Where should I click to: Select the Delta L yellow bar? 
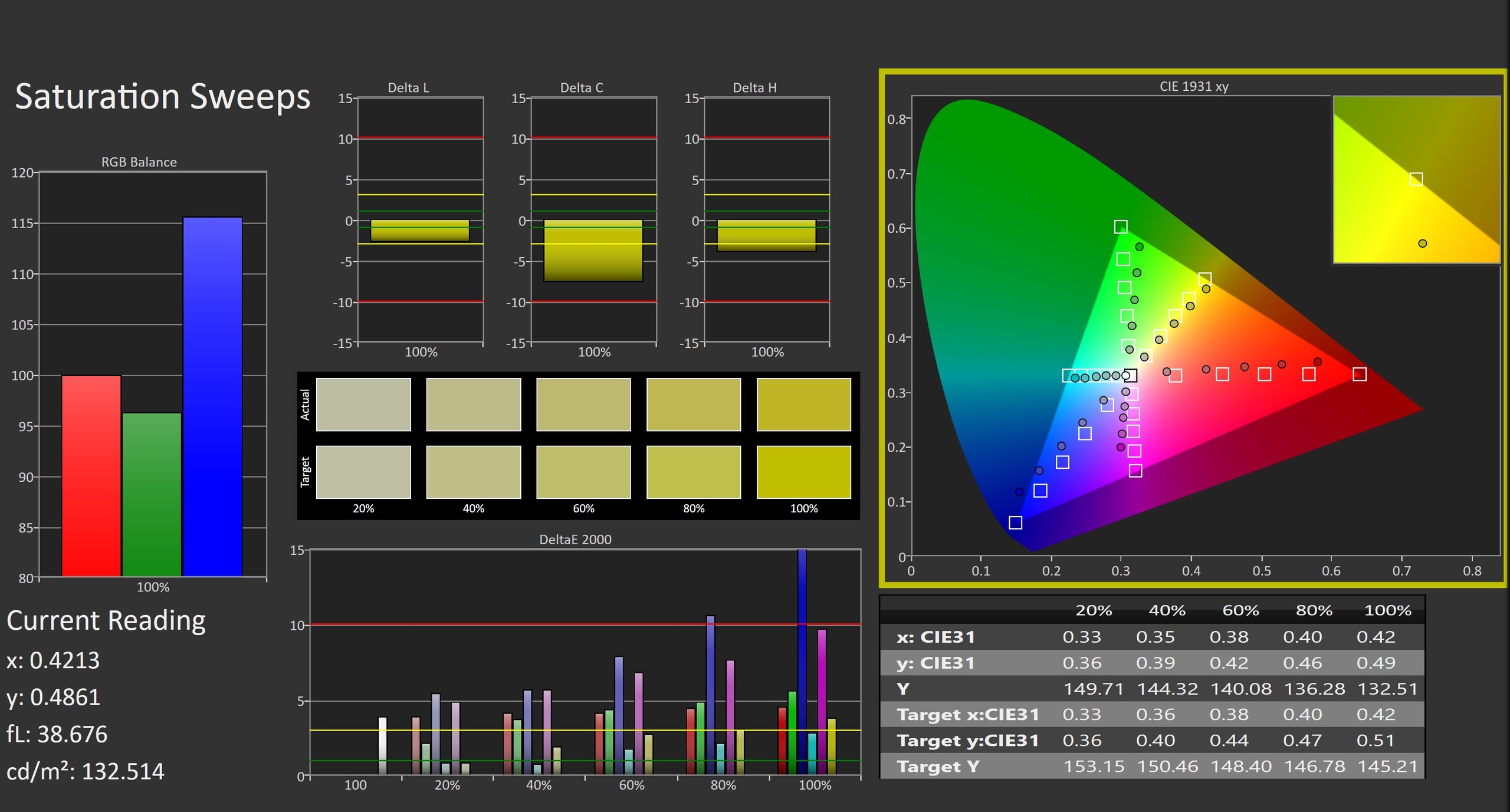click(419, 230)
